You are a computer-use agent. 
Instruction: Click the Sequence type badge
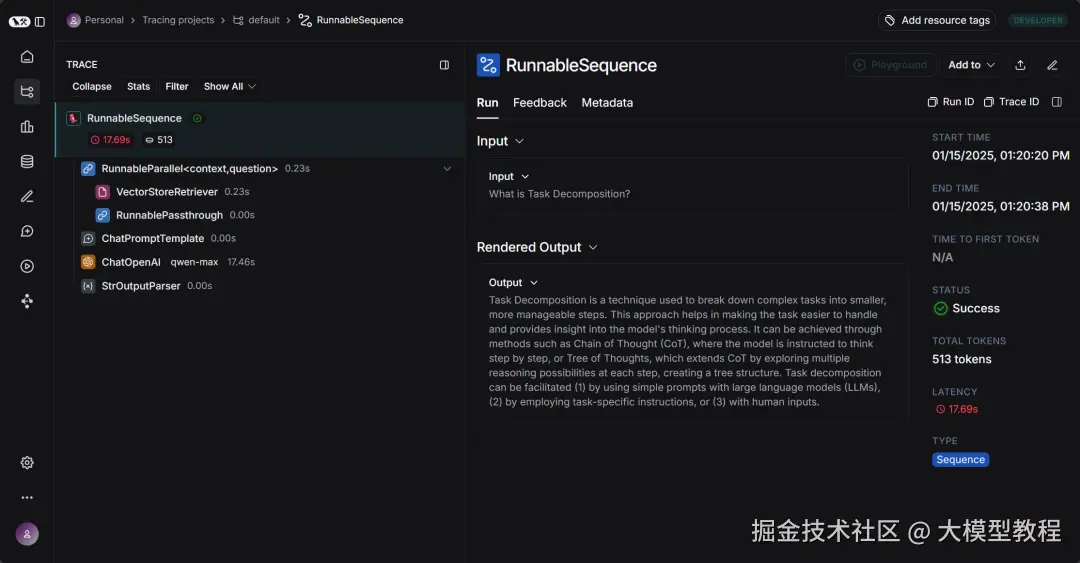(x=960, y=460)
